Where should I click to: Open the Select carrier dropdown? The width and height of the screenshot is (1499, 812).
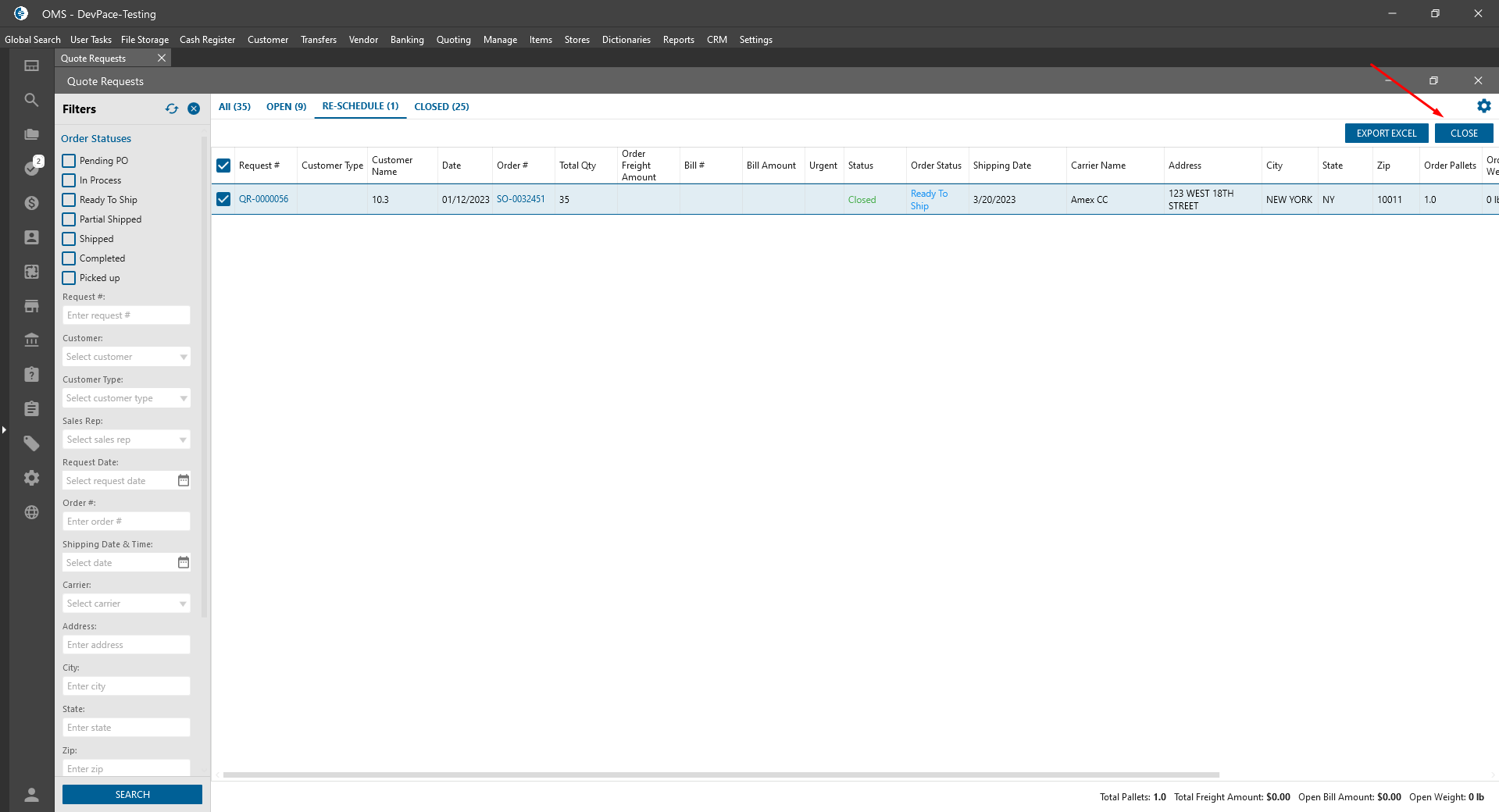pos(127,604)
